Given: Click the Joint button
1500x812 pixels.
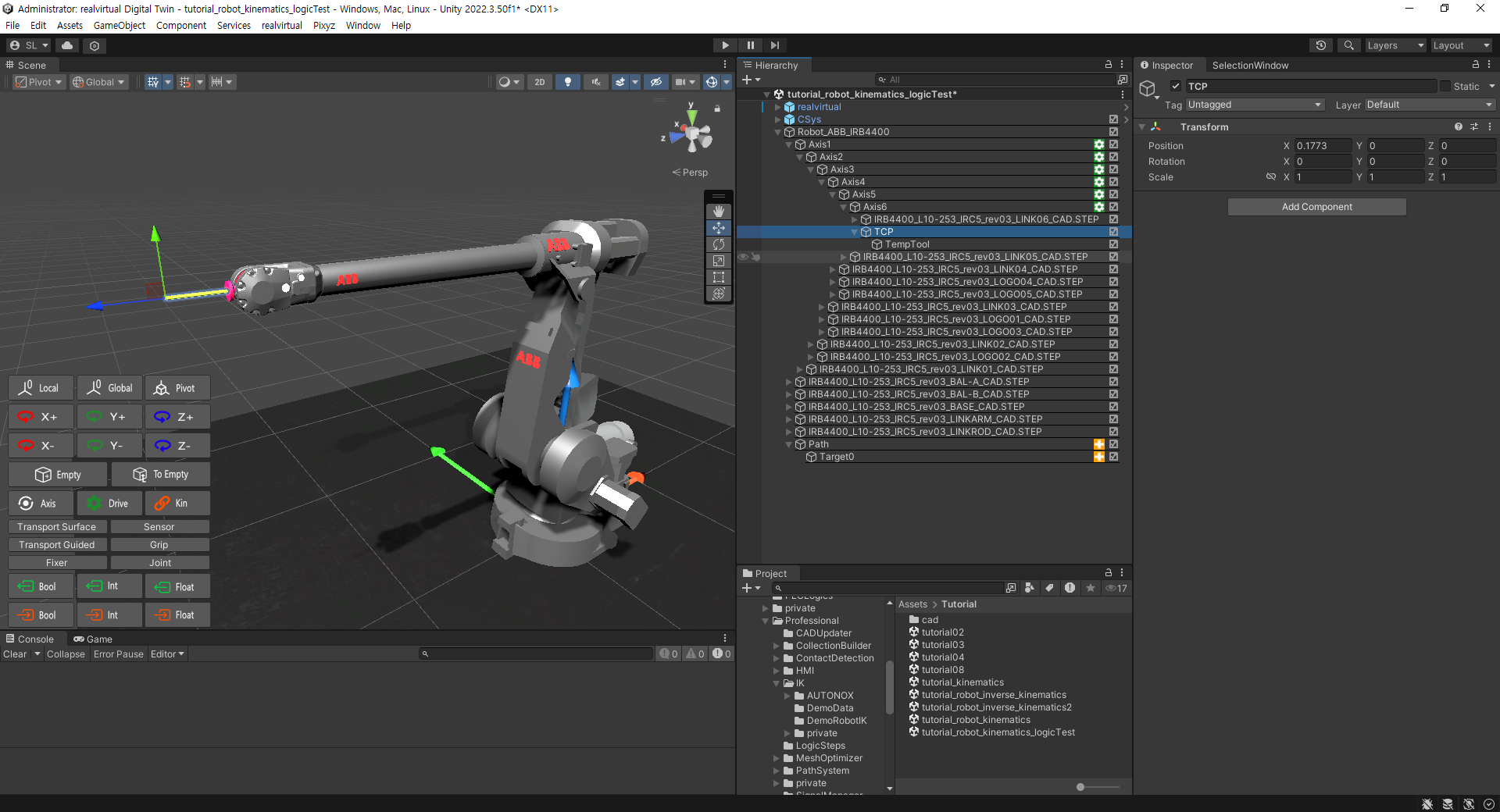Looking at the screenshot, I should click(x=159, y=563).
